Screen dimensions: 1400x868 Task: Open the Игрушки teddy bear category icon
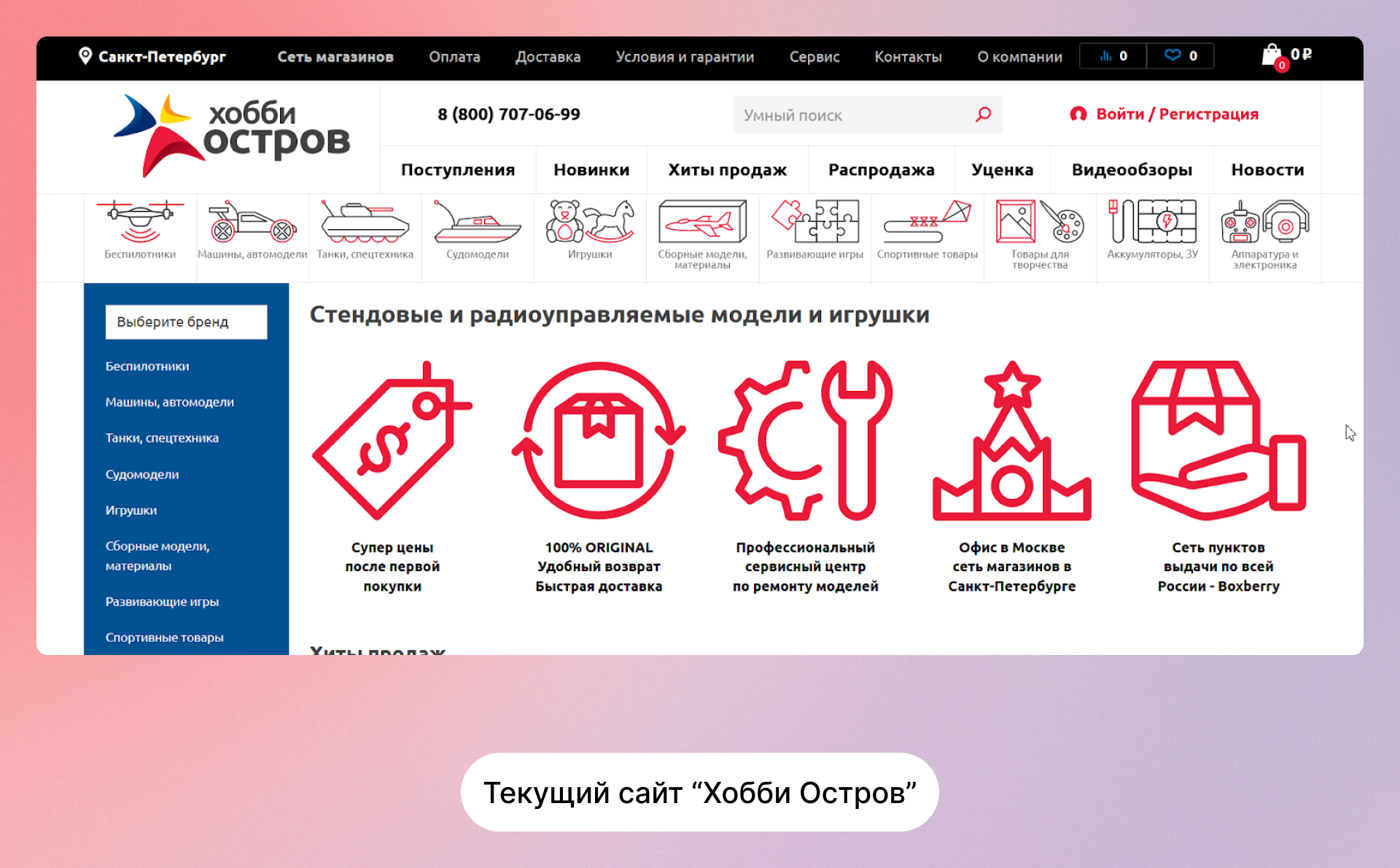(x=590, y=222)
